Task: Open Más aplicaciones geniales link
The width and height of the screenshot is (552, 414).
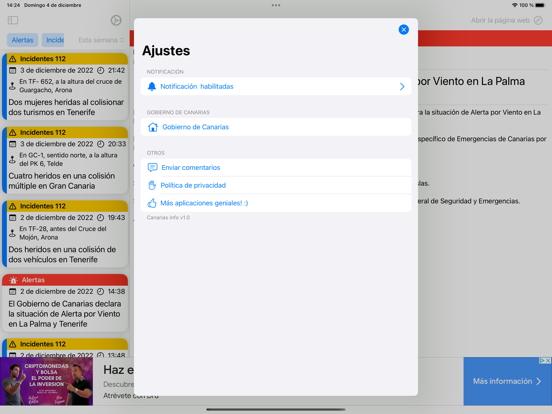Action: click(276, 203)
